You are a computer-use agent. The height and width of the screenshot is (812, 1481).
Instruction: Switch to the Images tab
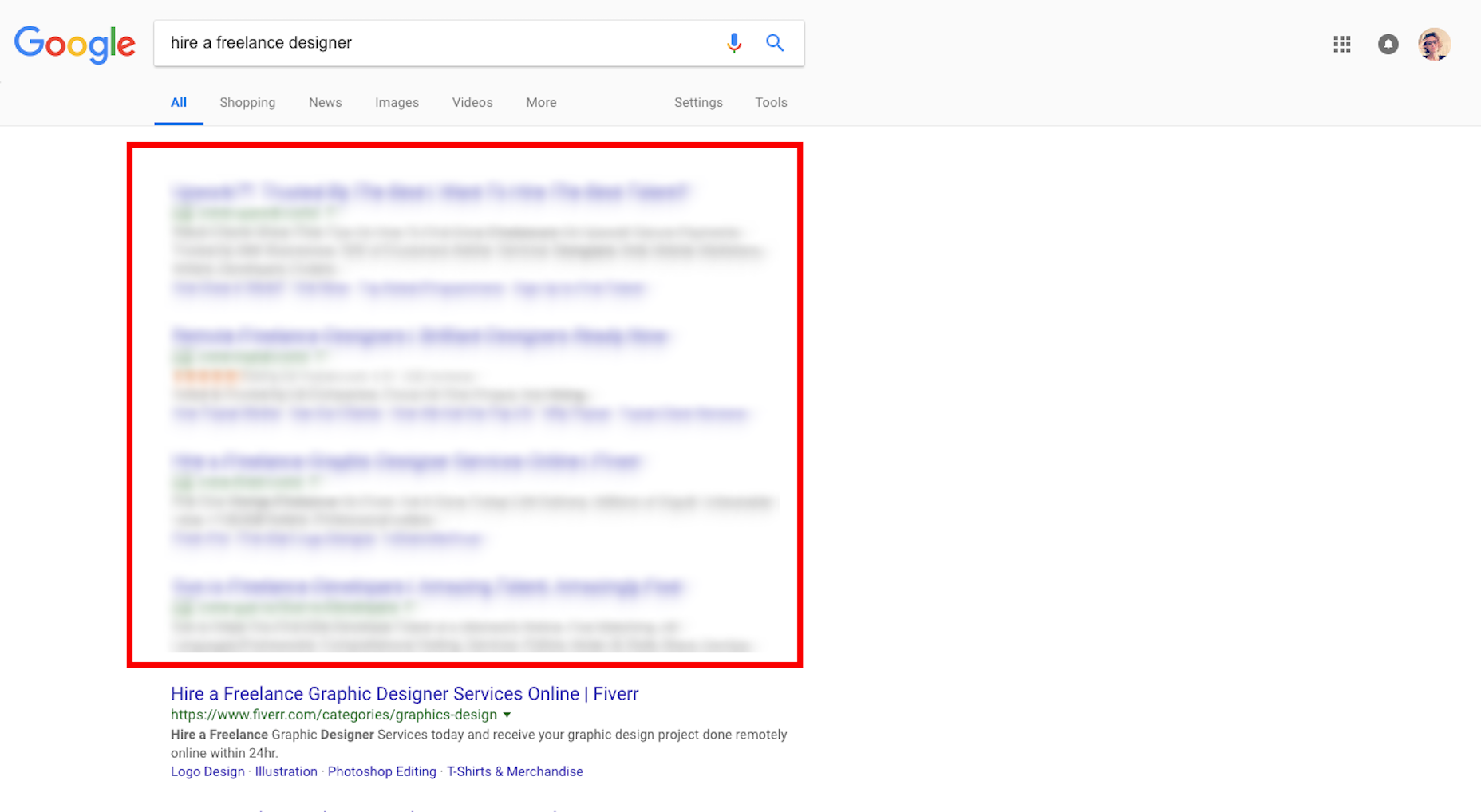(x=397, y=102)
